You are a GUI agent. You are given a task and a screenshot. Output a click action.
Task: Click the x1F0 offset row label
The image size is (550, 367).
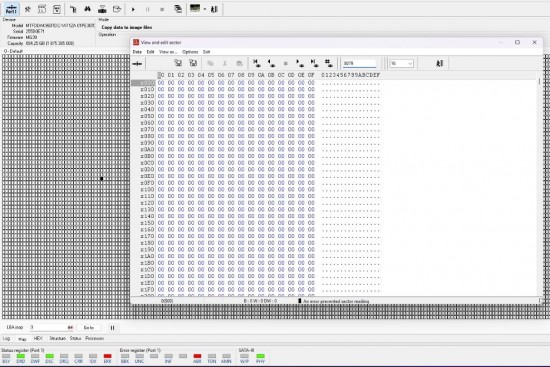[147, 289]
